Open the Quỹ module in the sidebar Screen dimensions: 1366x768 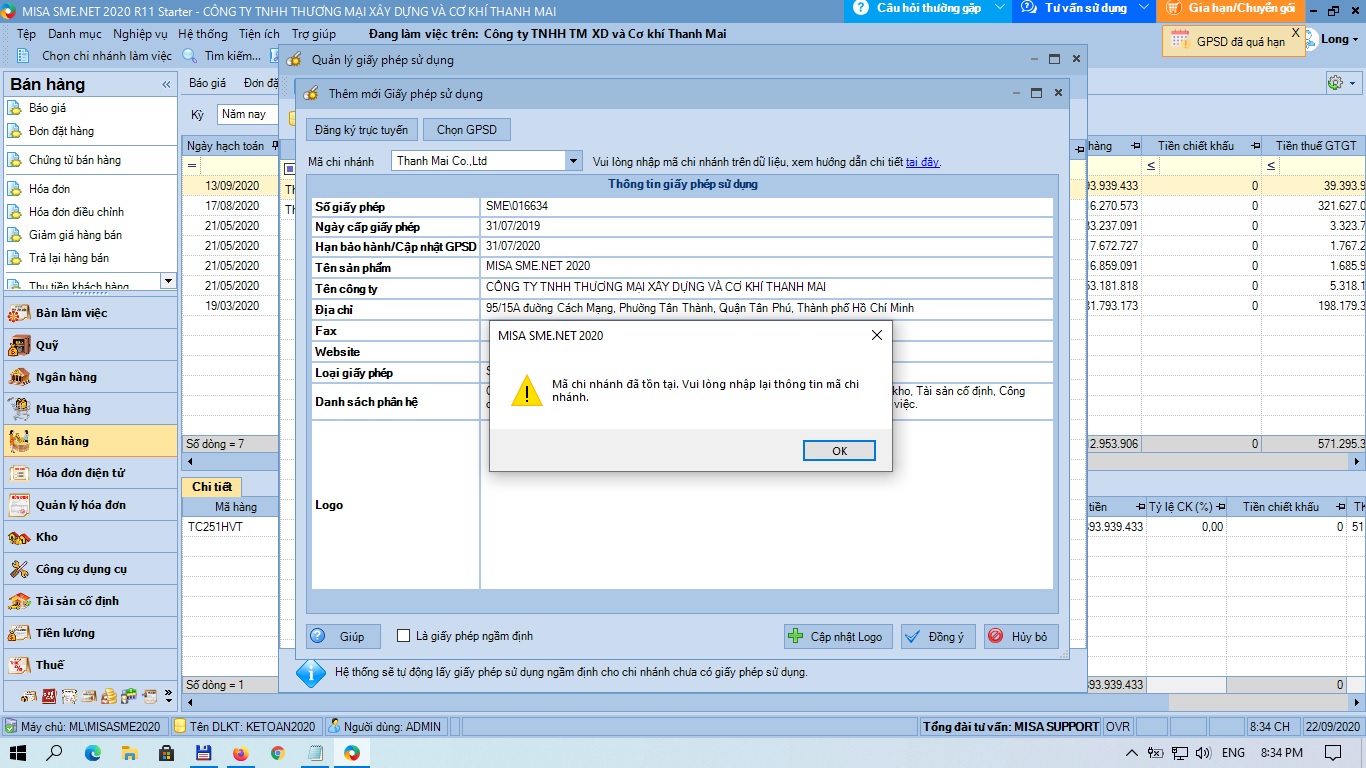pos(91,345)
